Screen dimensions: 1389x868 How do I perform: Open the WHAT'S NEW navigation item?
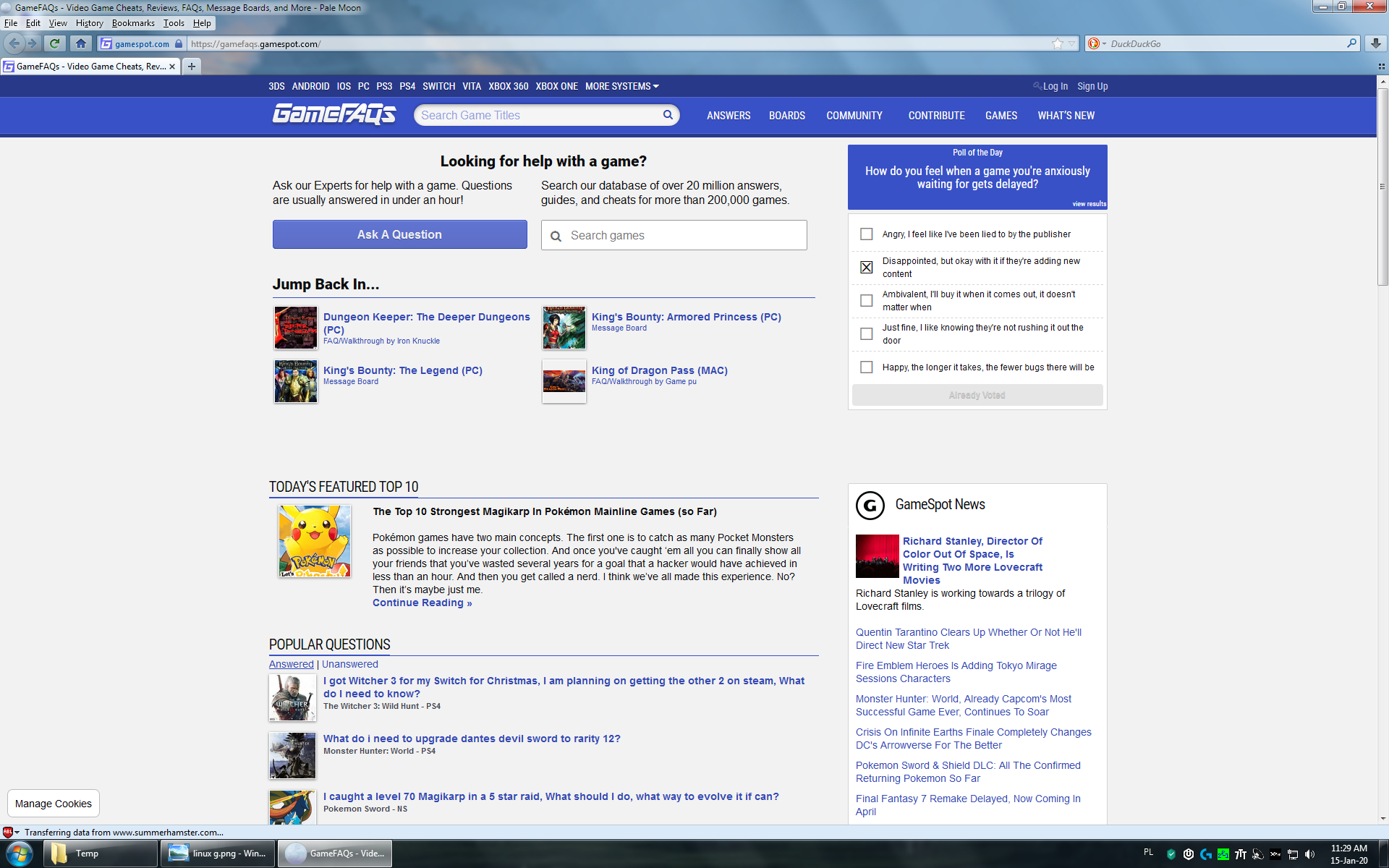[x=1066, y=116]
